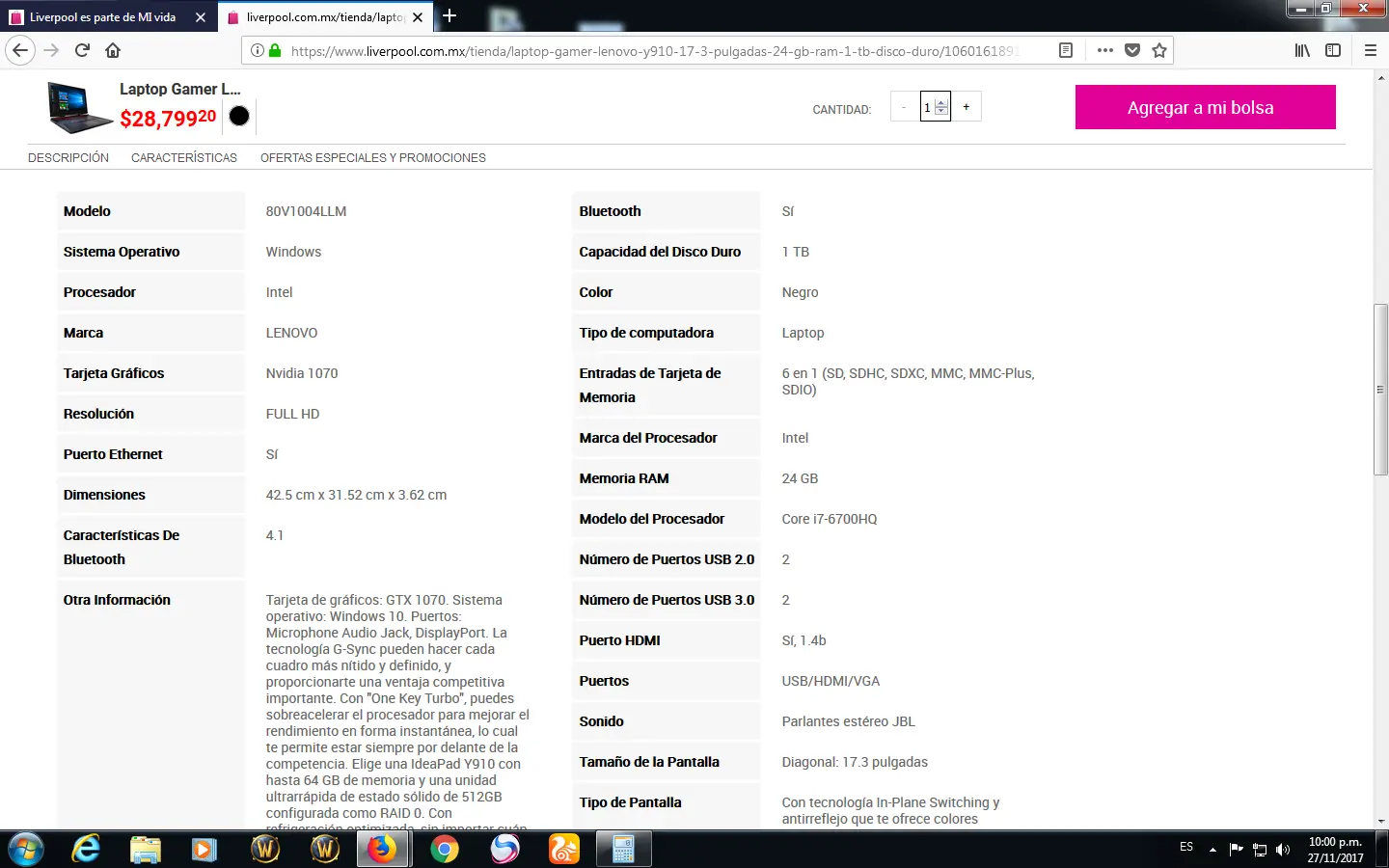Viewport: 1389px width, 868px height.
Task: Switch to the 'Liverpool es parte de MI vida' tab
Action: pyautogui.click(x=108, y=17)
